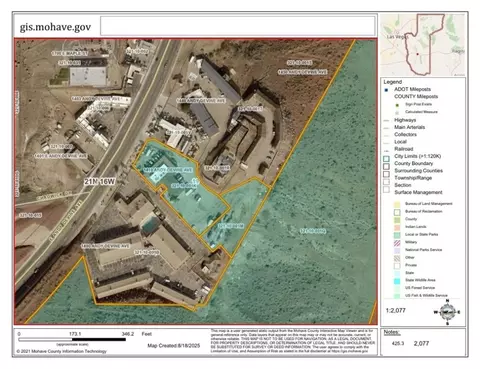Click the 2021 Mohave County Information Technology copyright

click(x=62, y=351)
